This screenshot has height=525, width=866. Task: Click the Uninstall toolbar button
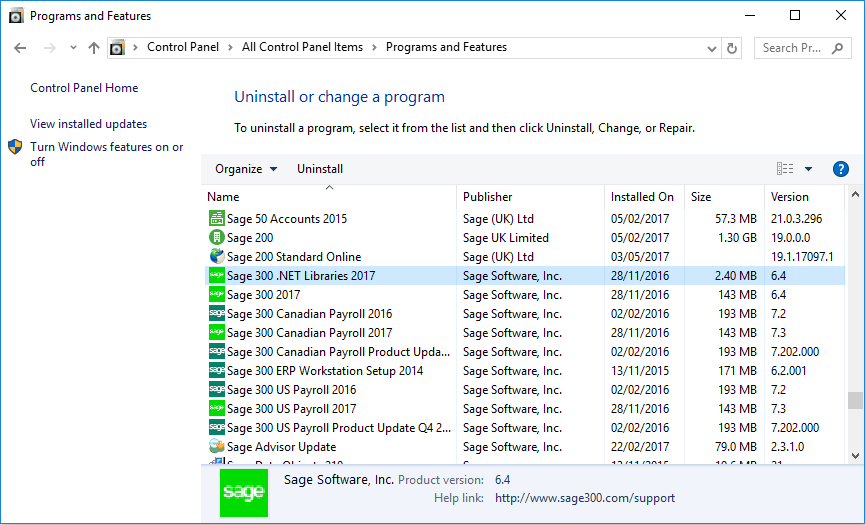(320, 169)
